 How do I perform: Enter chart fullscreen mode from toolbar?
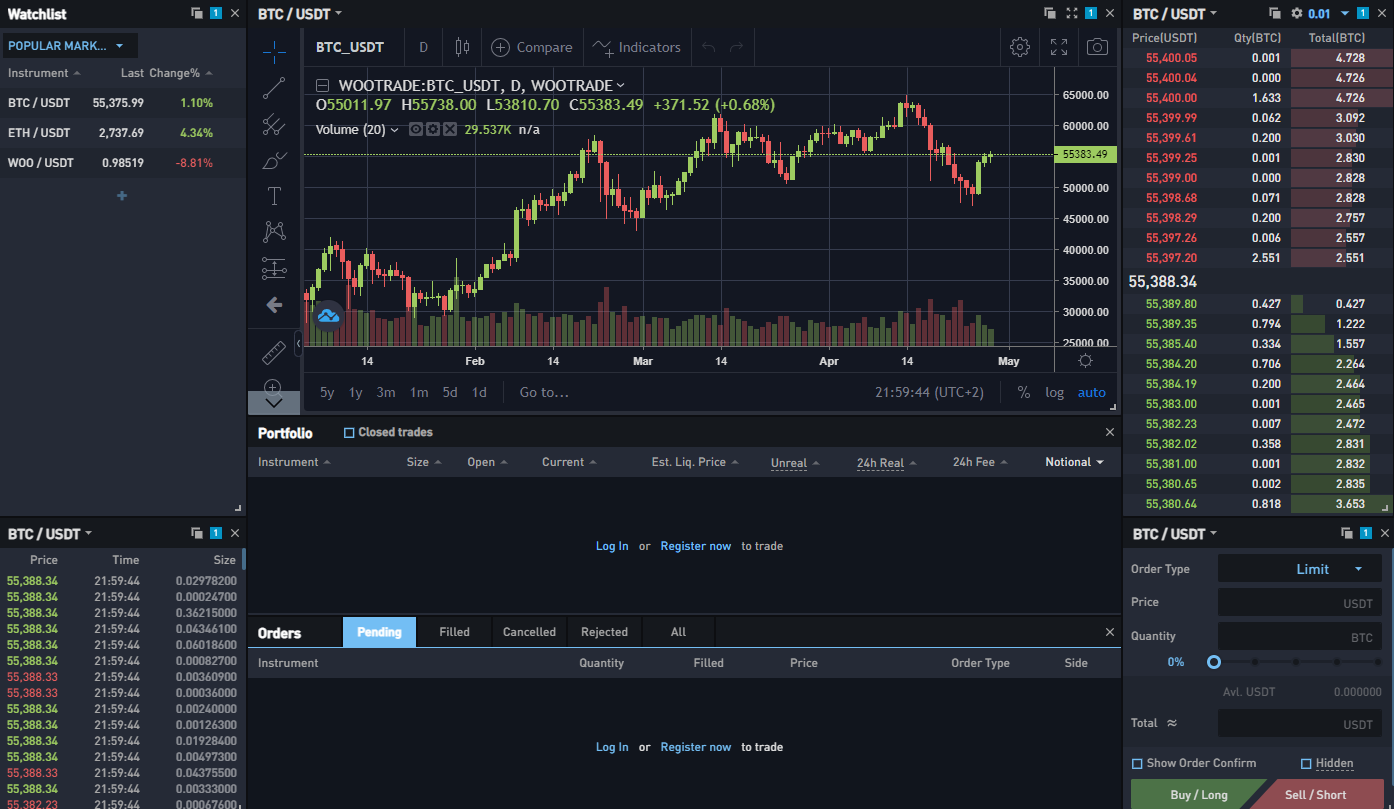point(1059,47)
